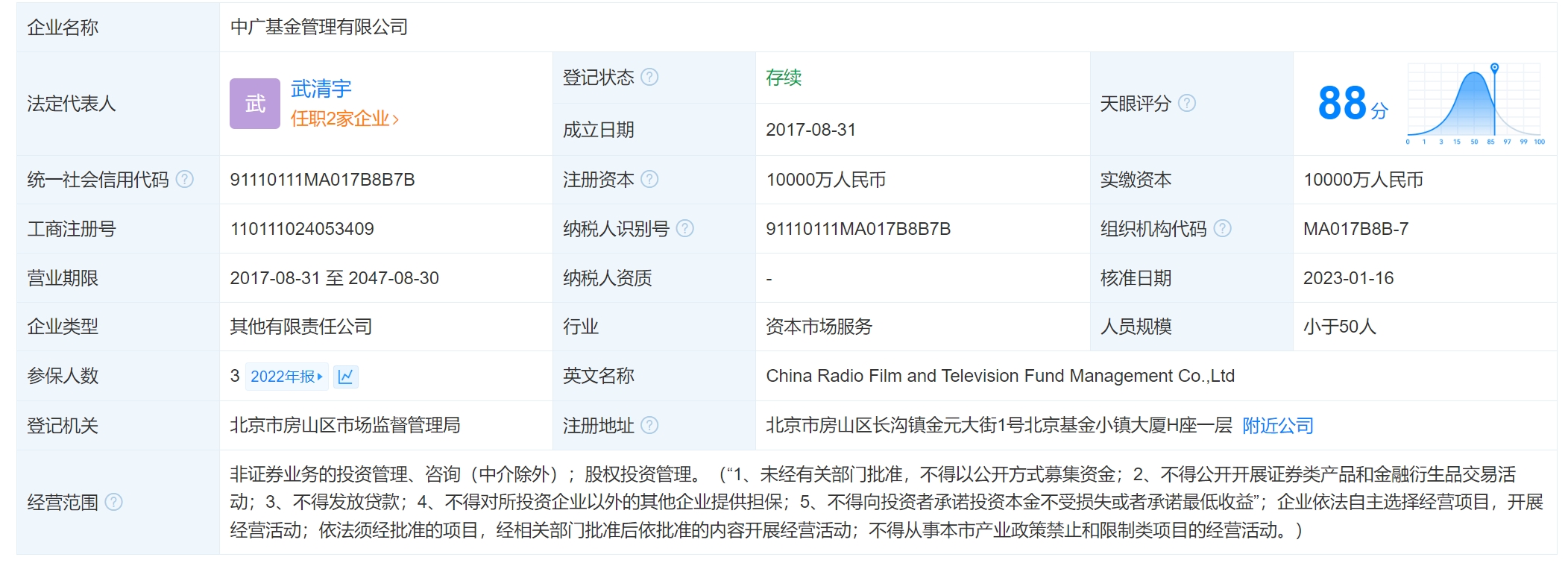Image resolution: width=1568 pixels, height=563 pixels.
Task: Select company name 中广基金管理有限公司
Action: pos(319,27)
